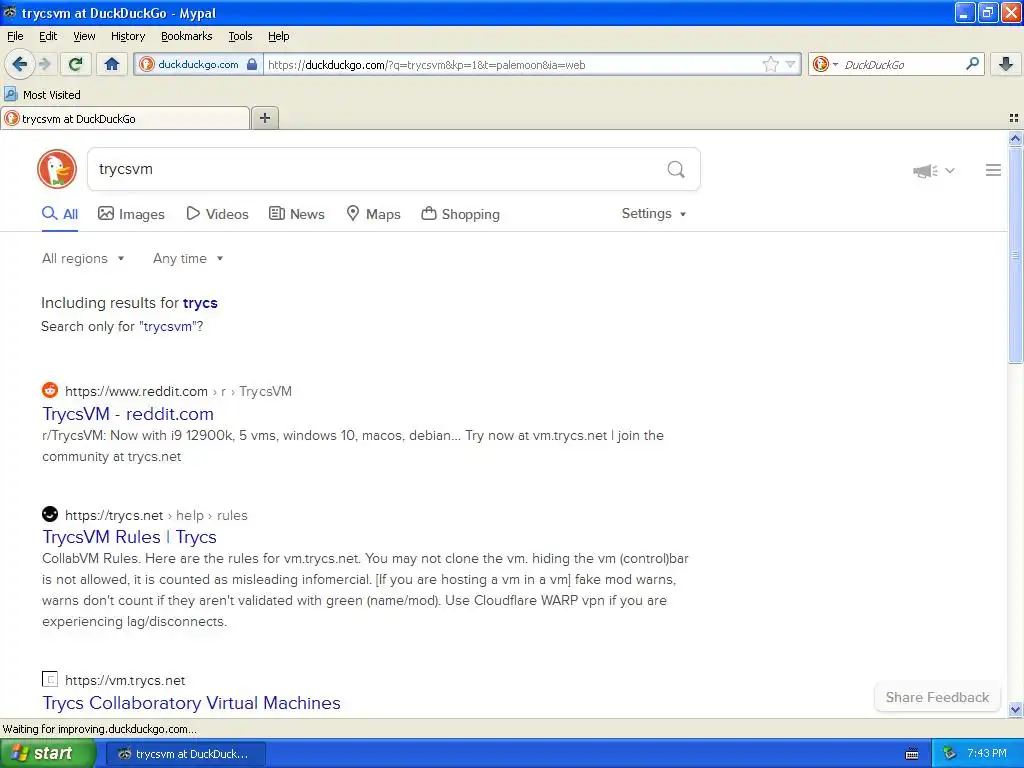Reload the page with the refresh icon
This screenshot has width=1024, height=768.
click(76, 64)
